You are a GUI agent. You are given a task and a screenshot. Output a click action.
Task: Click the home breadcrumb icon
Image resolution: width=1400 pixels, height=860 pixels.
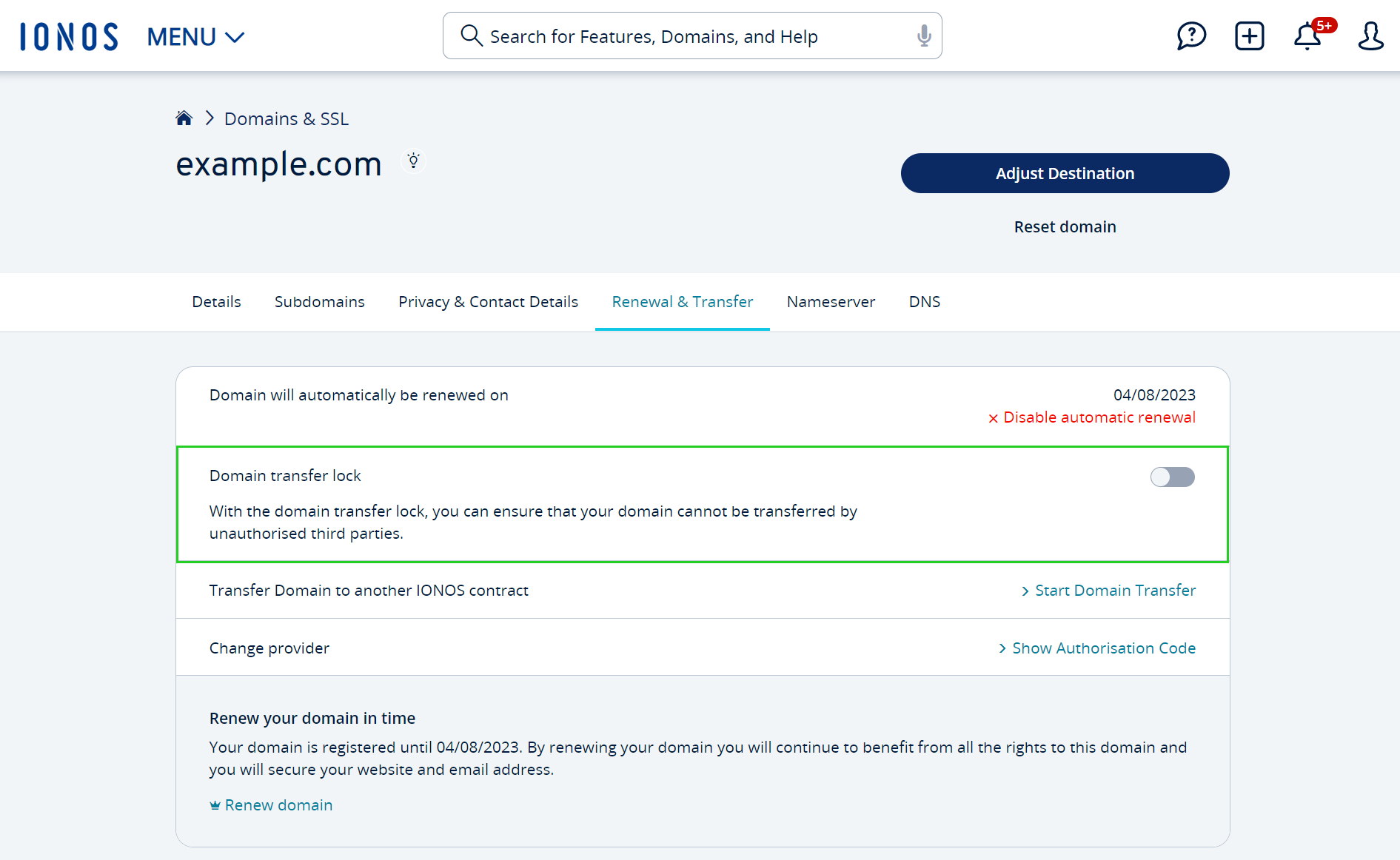(184, 118)
